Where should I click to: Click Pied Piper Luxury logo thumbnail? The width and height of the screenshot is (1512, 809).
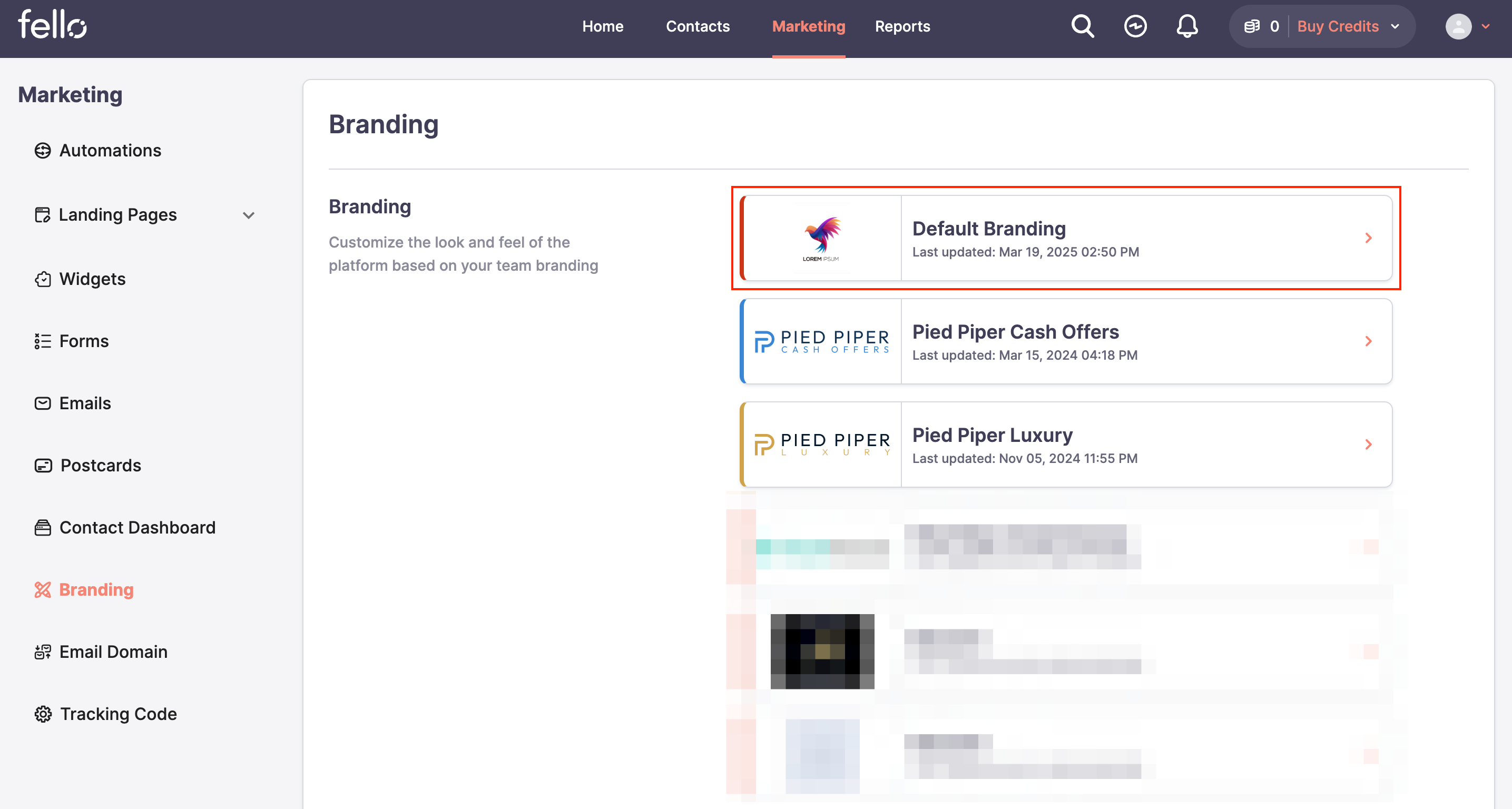tap(821, 445)
